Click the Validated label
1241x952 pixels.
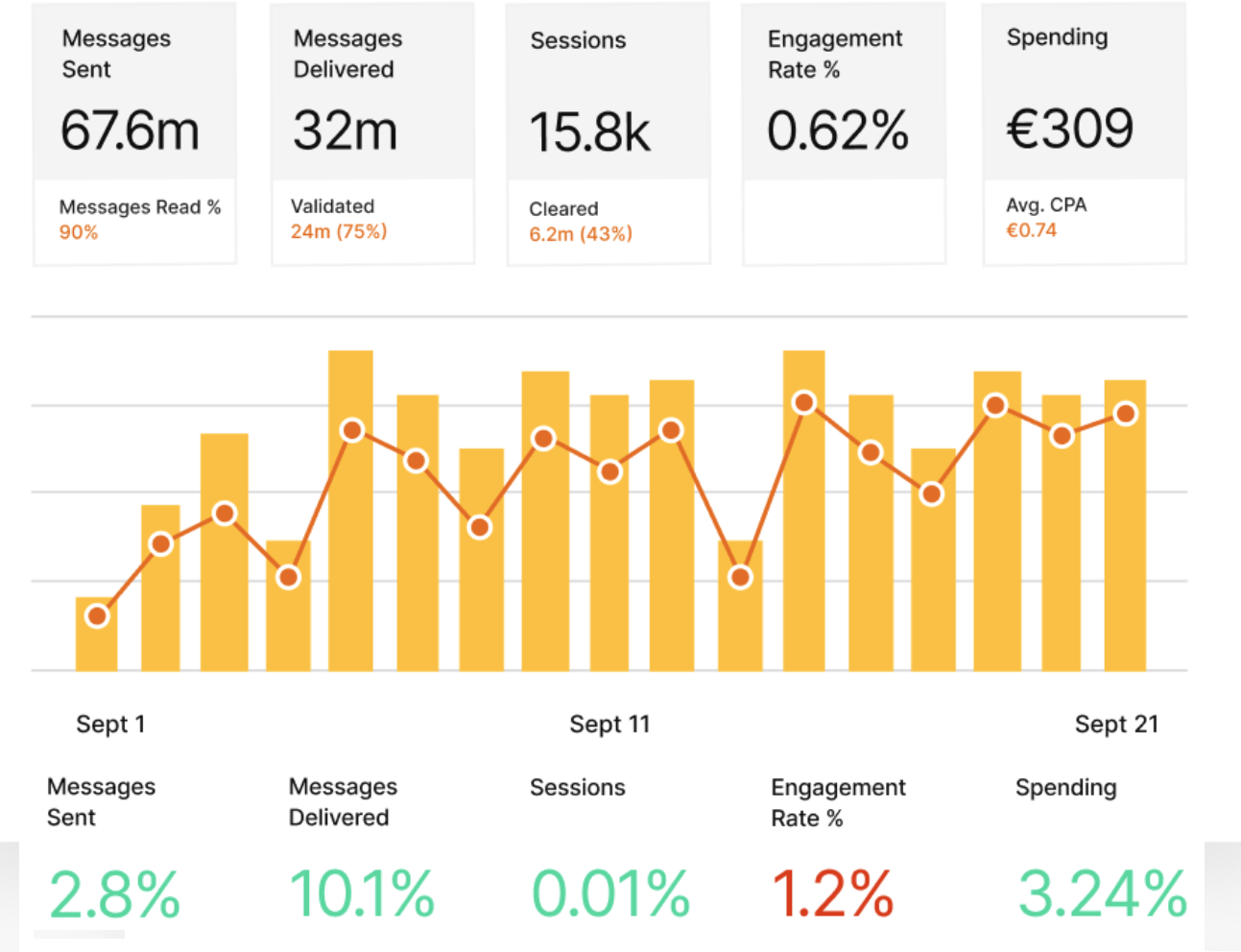[x=332, y=206]
